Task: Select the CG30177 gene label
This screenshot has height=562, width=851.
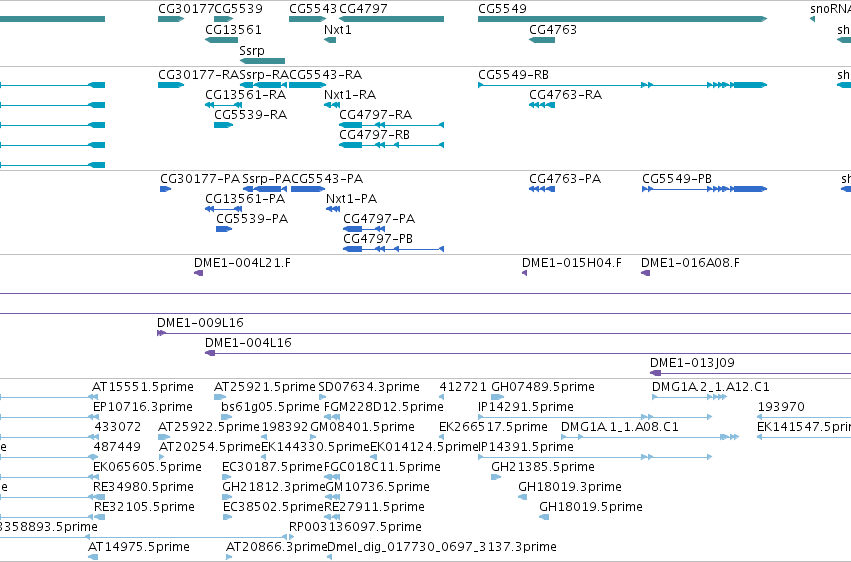Action: pos(186,9)
